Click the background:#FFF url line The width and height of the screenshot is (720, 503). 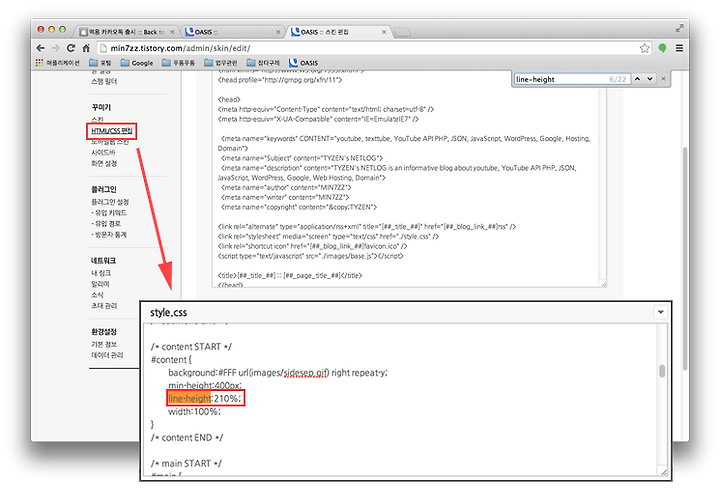tap(278, 373)
